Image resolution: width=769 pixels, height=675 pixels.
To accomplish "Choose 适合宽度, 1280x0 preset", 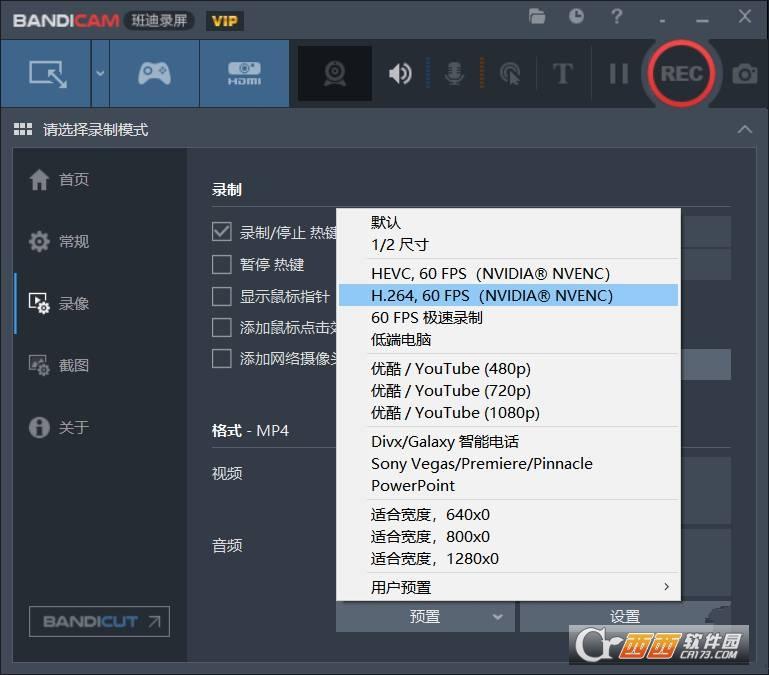I will (x=508, y=559).
